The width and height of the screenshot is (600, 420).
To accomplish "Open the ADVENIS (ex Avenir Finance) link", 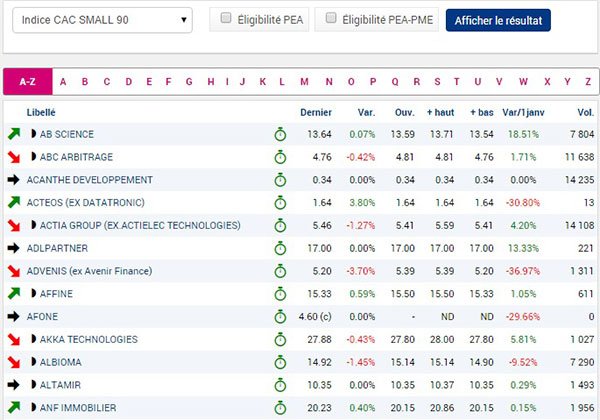I will click(x=89, y=271).
